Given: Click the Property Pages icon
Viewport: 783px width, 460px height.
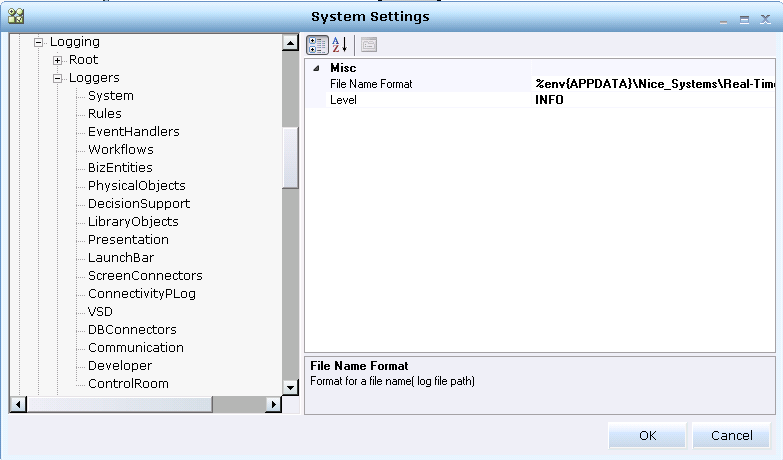Looking at the screenshot, I should click(x=368, y=45).
